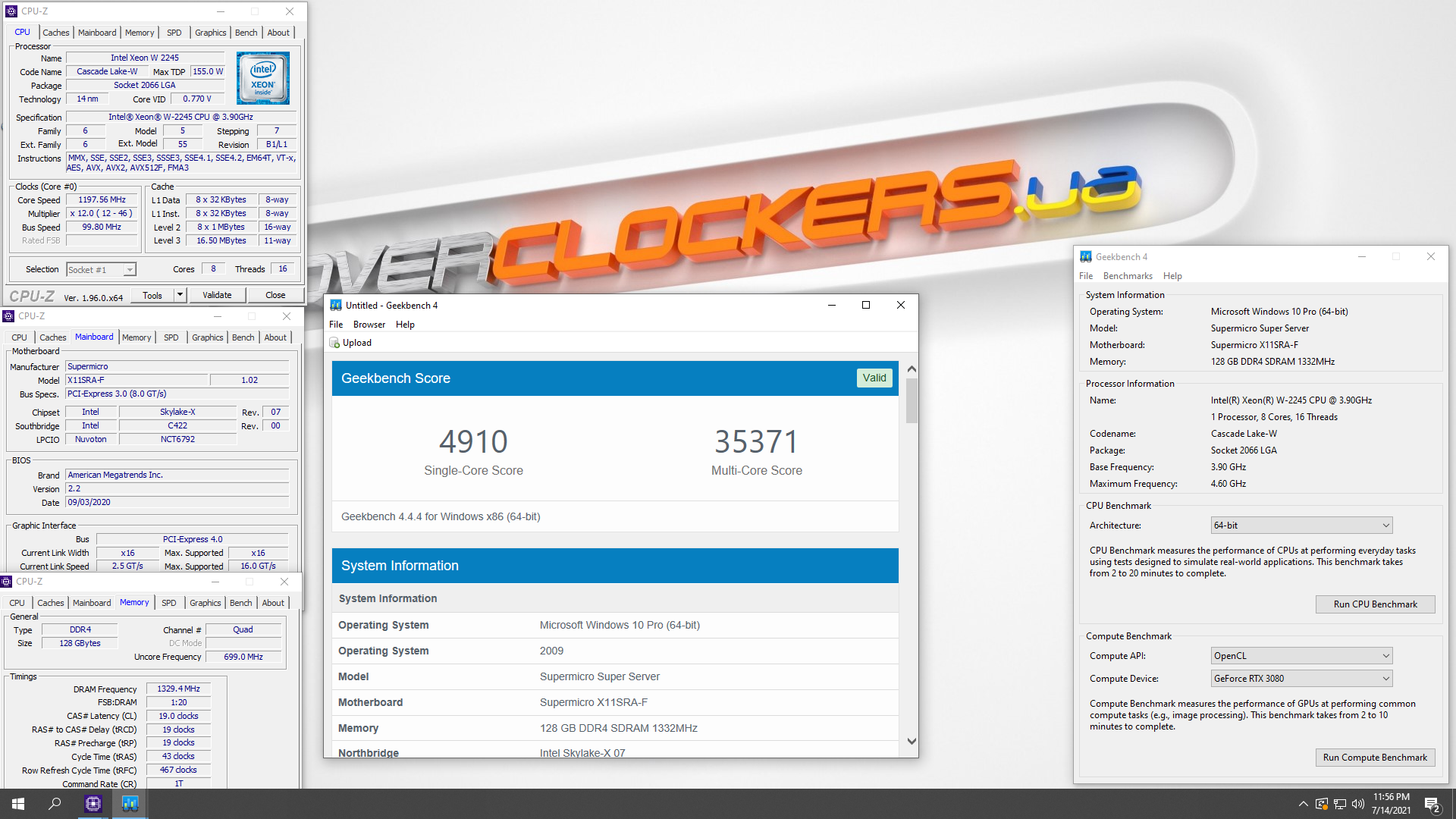Open About tab in Mainboard CPU-Z window
This screenshot has height=819, width=1456.
pos(275,337)
